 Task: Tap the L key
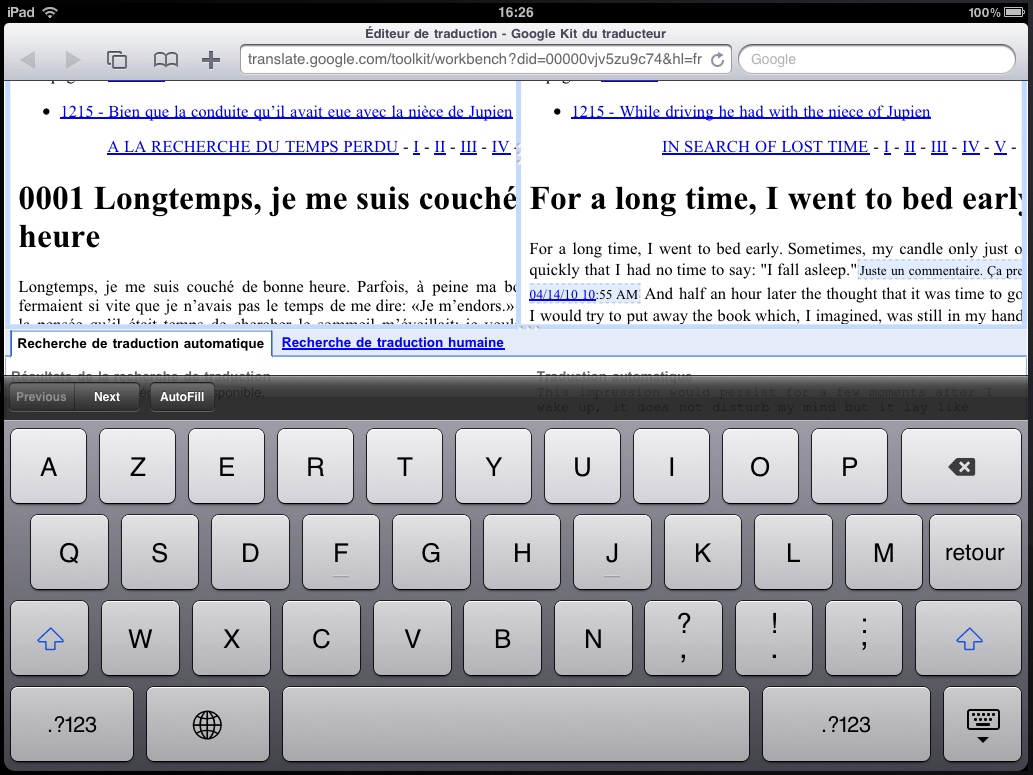[x=793, y=552]
